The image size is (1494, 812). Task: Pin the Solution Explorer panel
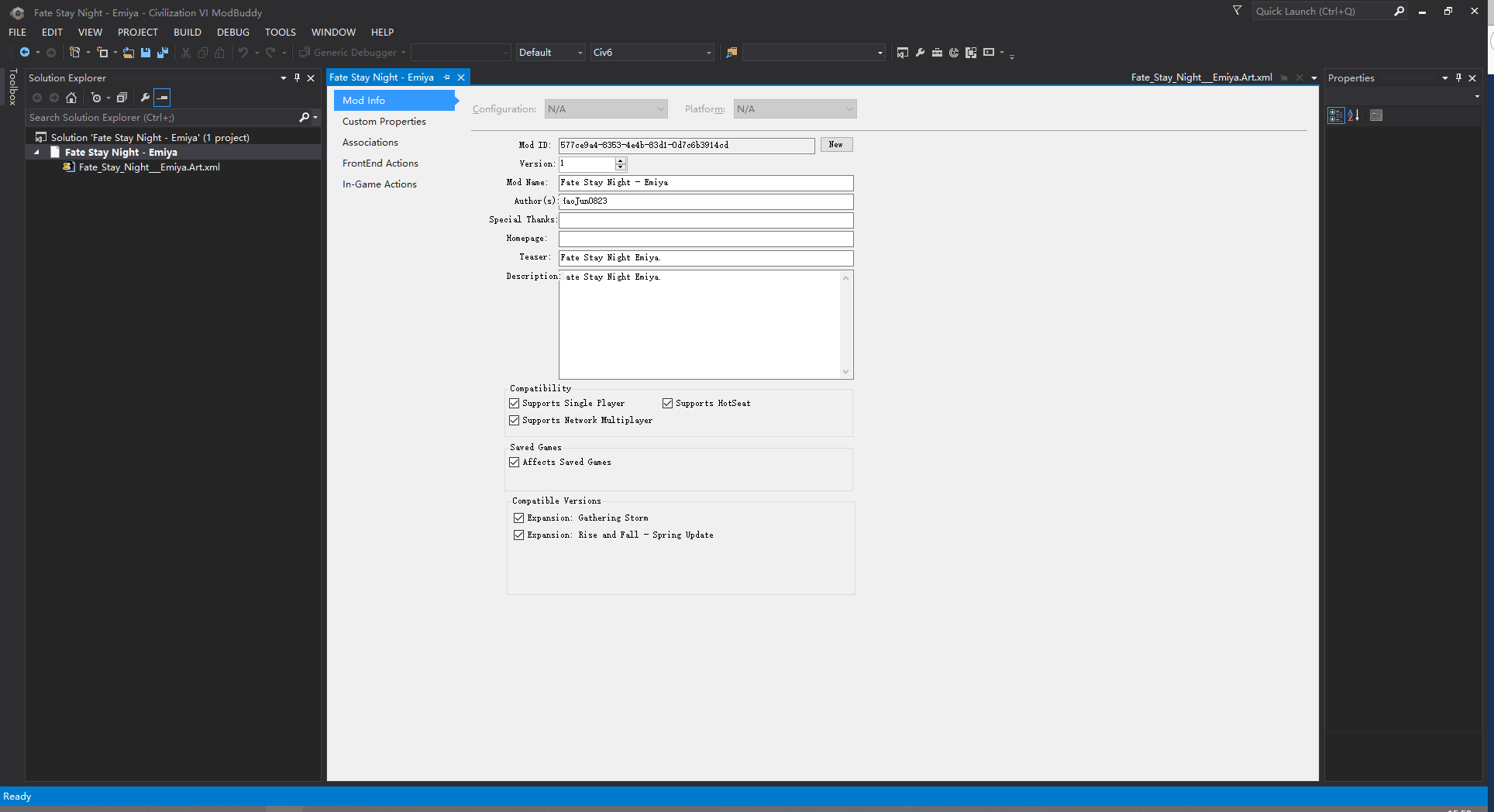coord(297,77)
